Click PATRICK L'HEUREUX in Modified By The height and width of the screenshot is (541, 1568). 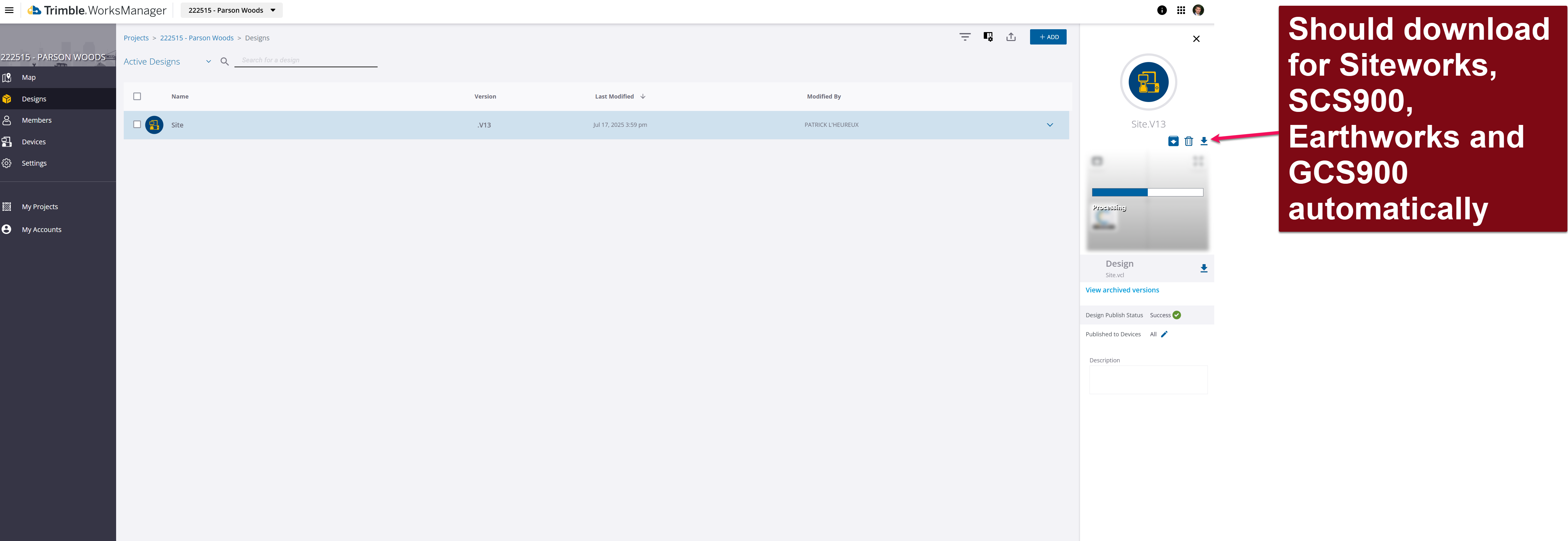pyautogui.click(x=832, y=125)
